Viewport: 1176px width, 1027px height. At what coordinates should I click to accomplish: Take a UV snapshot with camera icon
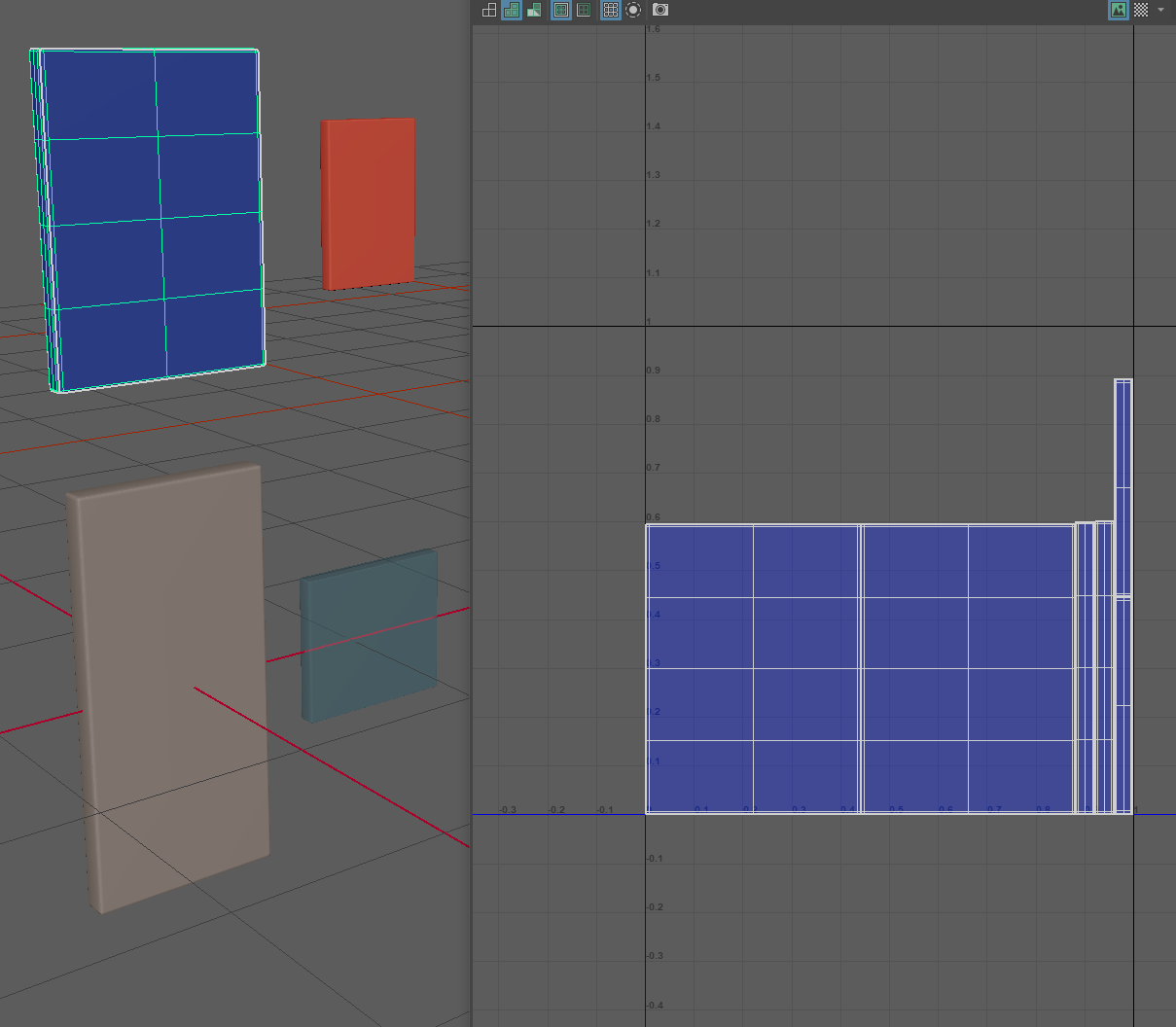point(660,10)
